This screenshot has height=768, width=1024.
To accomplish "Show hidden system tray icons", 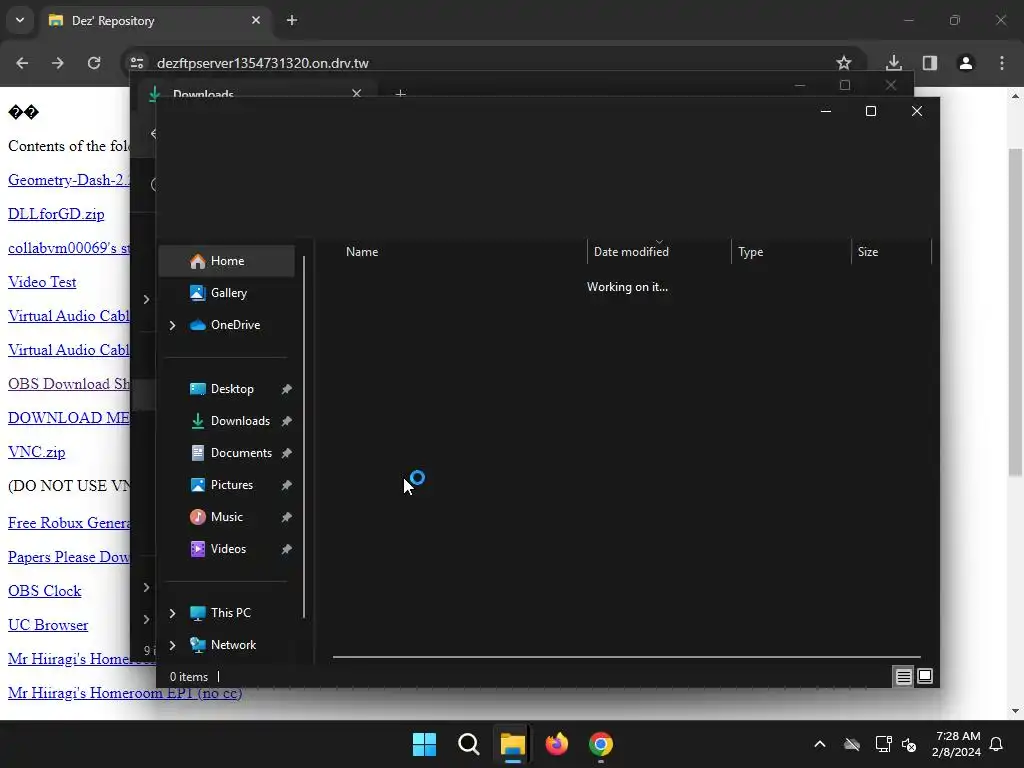I will coord(820,744).
